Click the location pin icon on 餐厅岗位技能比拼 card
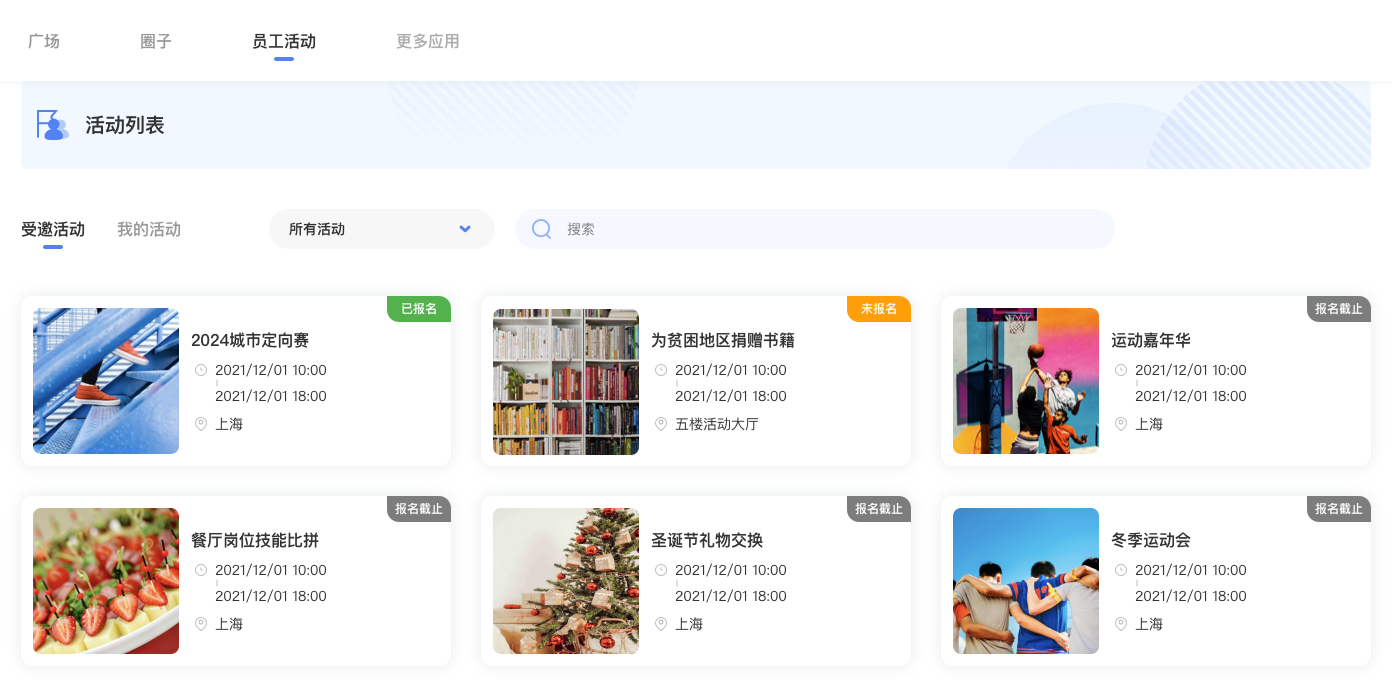The height and width of the screenshot is (684, 1392). pos(201,624)
